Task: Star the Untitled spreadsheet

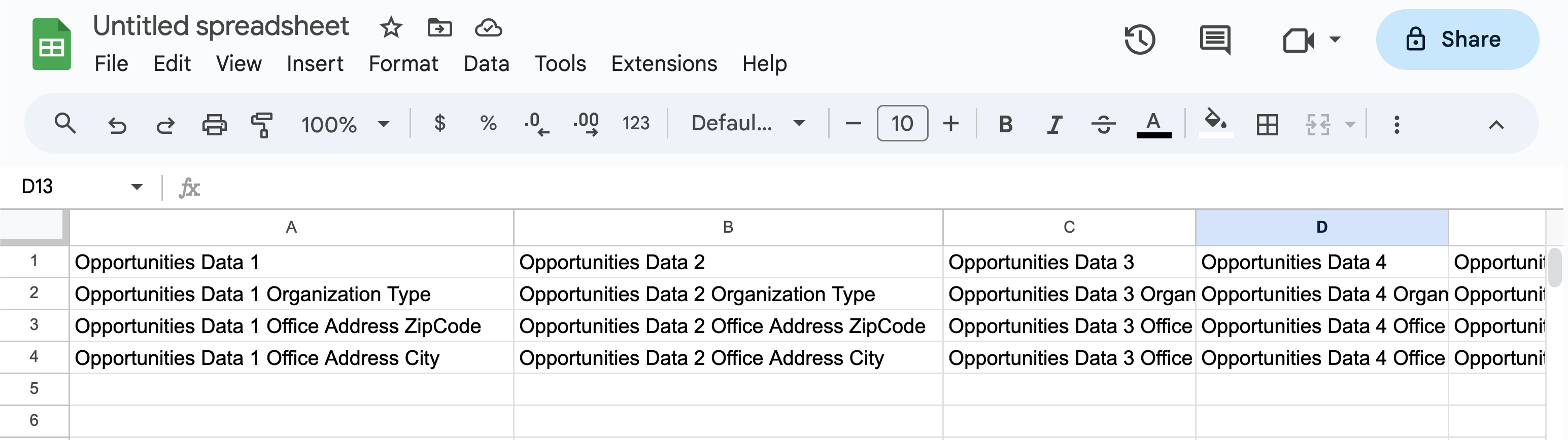Action: pyautogui.click(x=391, y=27)
